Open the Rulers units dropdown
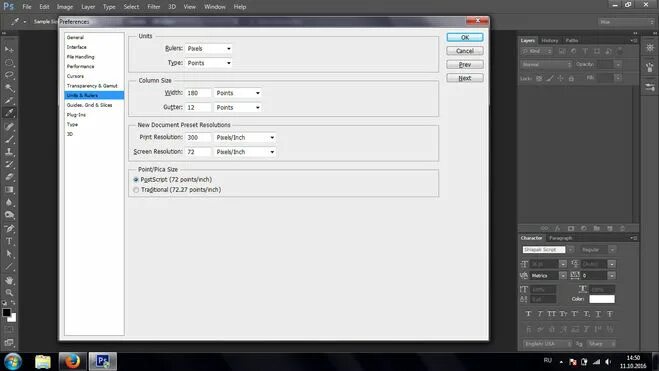Viewport: 659px width, 371px height. [209, 49]
